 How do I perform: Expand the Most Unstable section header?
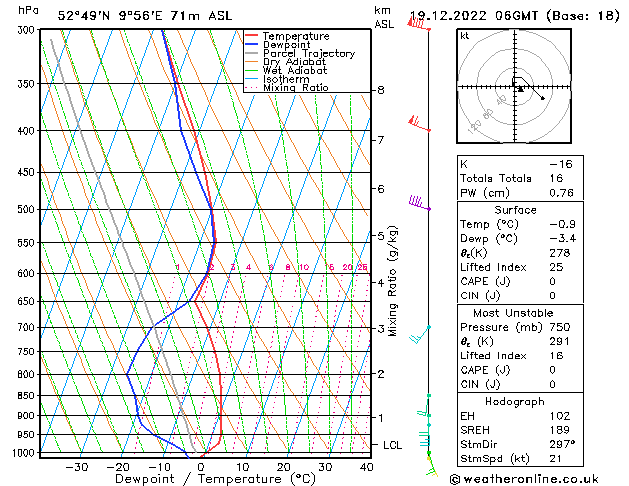[515, 313]
